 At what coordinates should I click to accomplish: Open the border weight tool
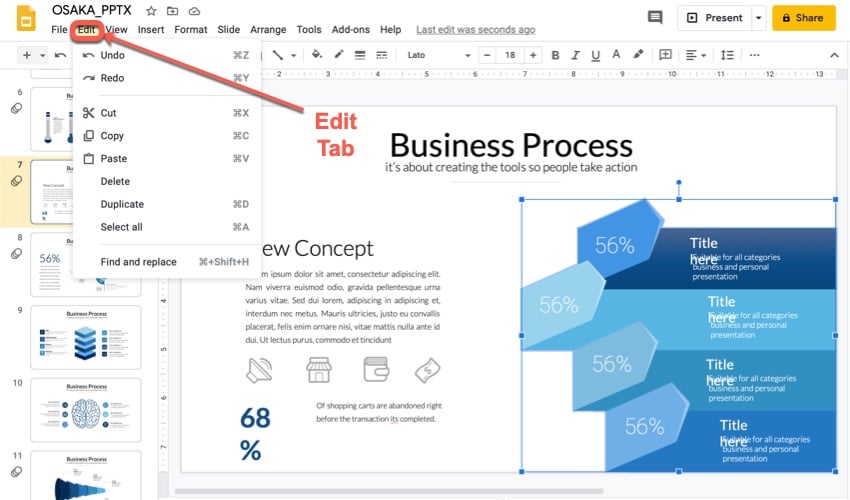click(361, 55)
